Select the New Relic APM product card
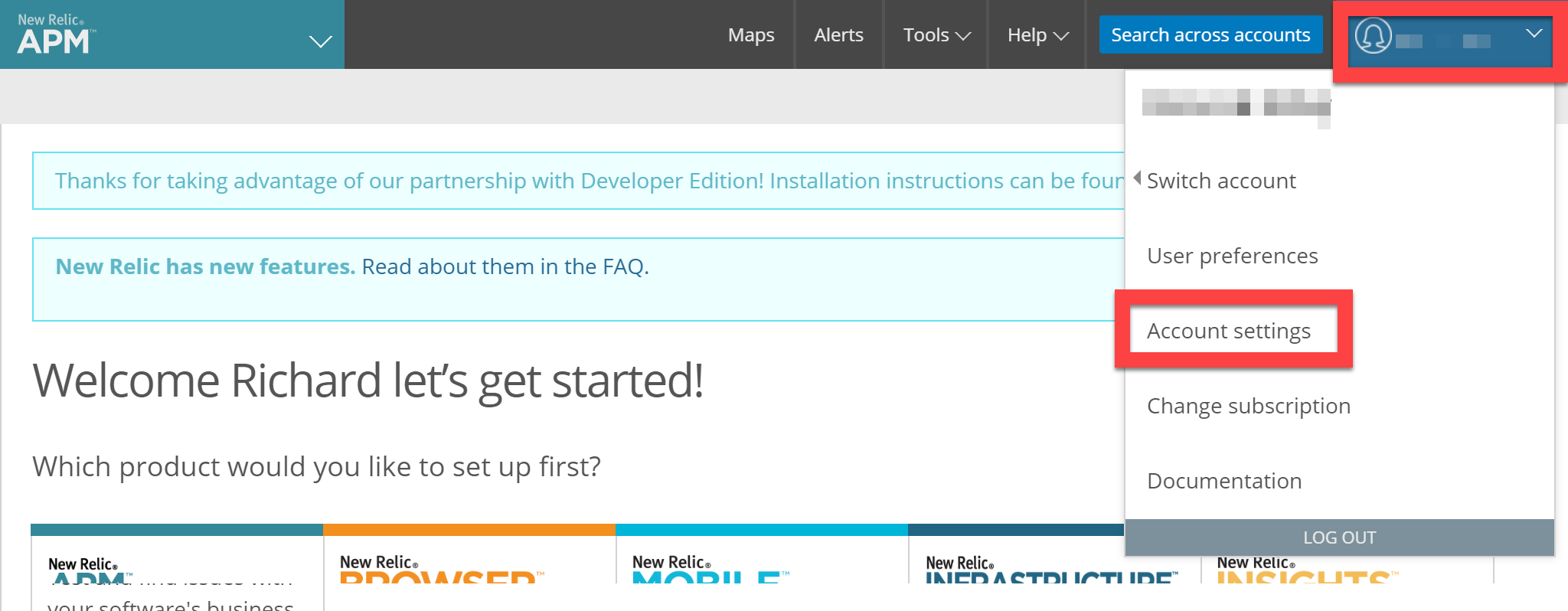Image resolution: width=1568 pixels, height=611 pixels. [177, 567]
